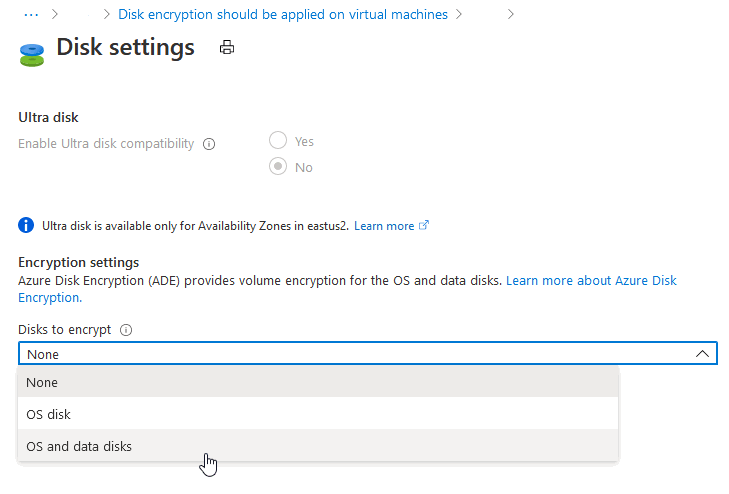Select No for Ultra disk compatibility
The width and height of the screenshot is (729, 494).
pyautogui.click(x=279, y=167)
